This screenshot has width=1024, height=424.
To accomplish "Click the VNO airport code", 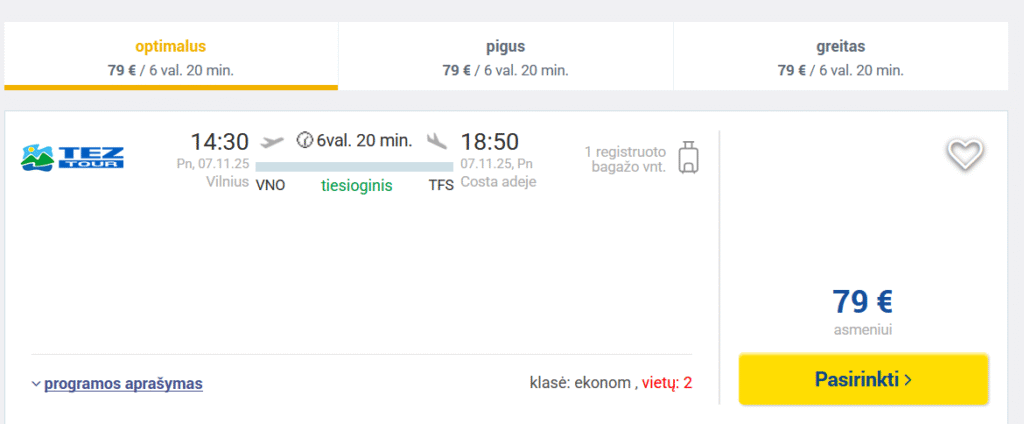I will pos(270,185).
